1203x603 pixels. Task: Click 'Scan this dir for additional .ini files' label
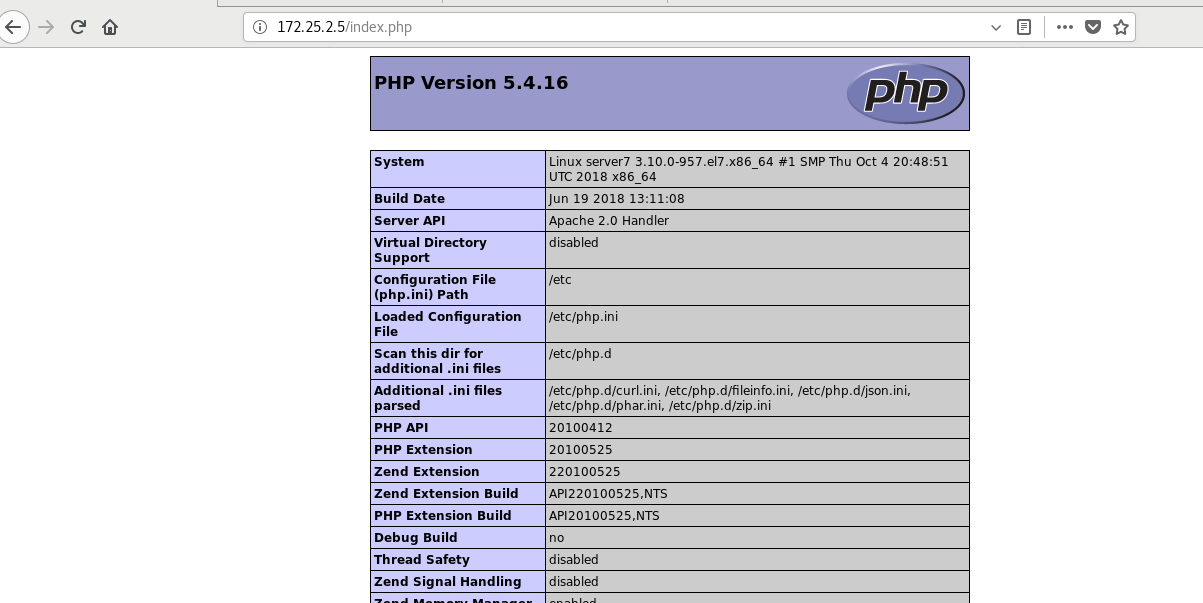coord(437,361)
